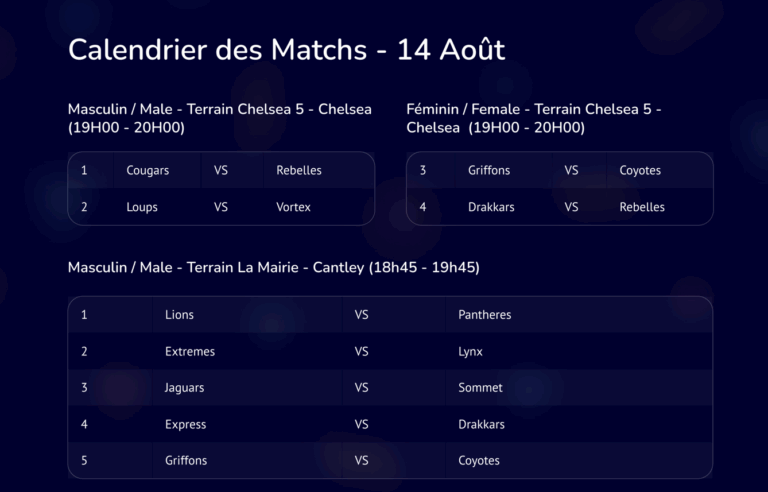Select Lions in Cantley match 1
The width and height of the screenshot is (768, 492).
coord(179,315)
